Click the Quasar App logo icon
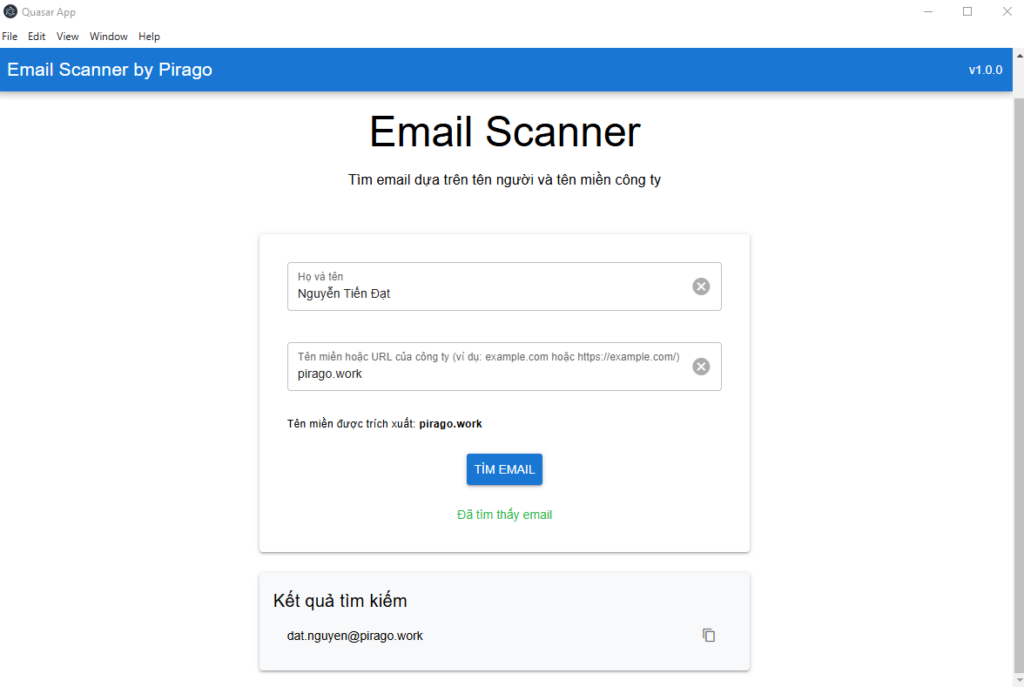The height and width of the screenshot is (687, 1024). coord(10,12)
